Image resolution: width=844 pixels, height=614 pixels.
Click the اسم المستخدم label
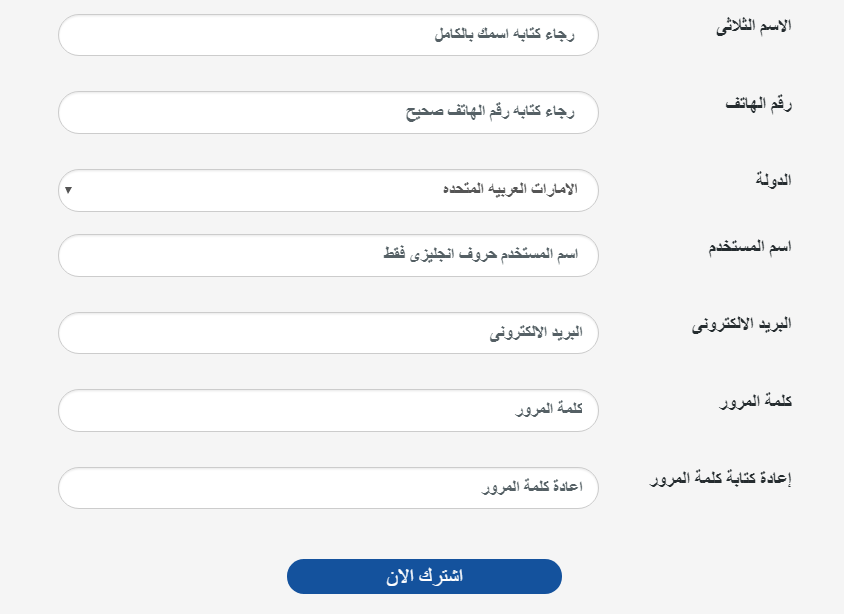pos(750,247)
